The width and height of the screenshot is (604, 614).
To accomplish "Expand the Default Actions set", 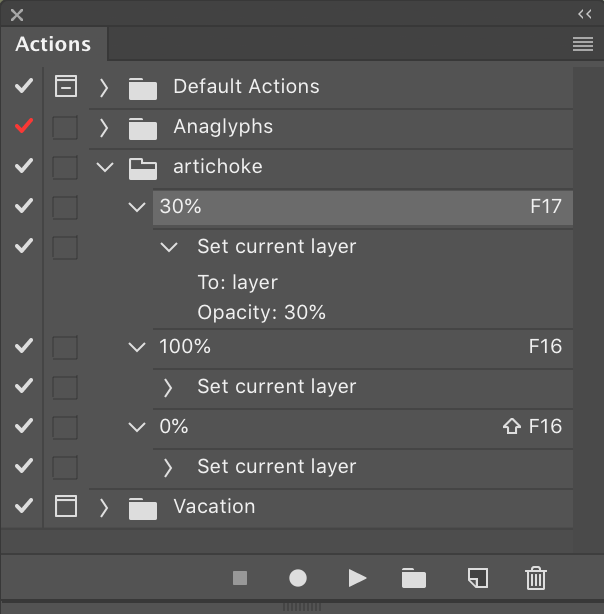I will coord(103,87).
